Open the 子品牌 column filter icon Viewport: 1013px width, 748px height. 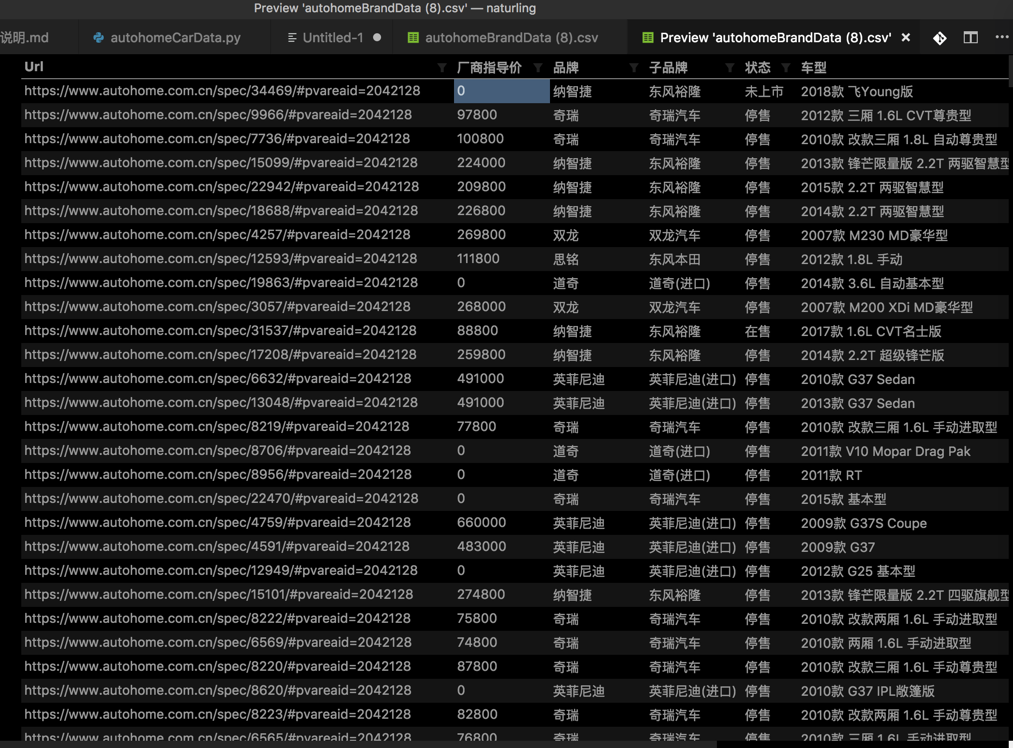tap(729, 68)
